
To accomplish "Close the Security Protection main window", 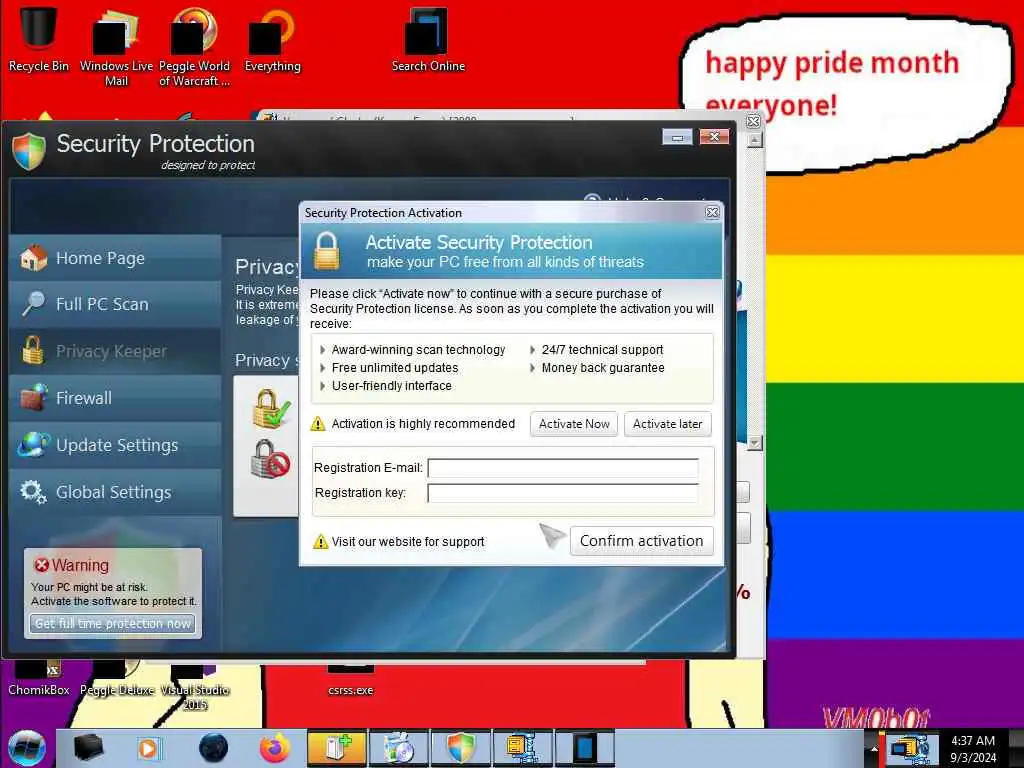I will pyautogui.click(x=714, y=136).
